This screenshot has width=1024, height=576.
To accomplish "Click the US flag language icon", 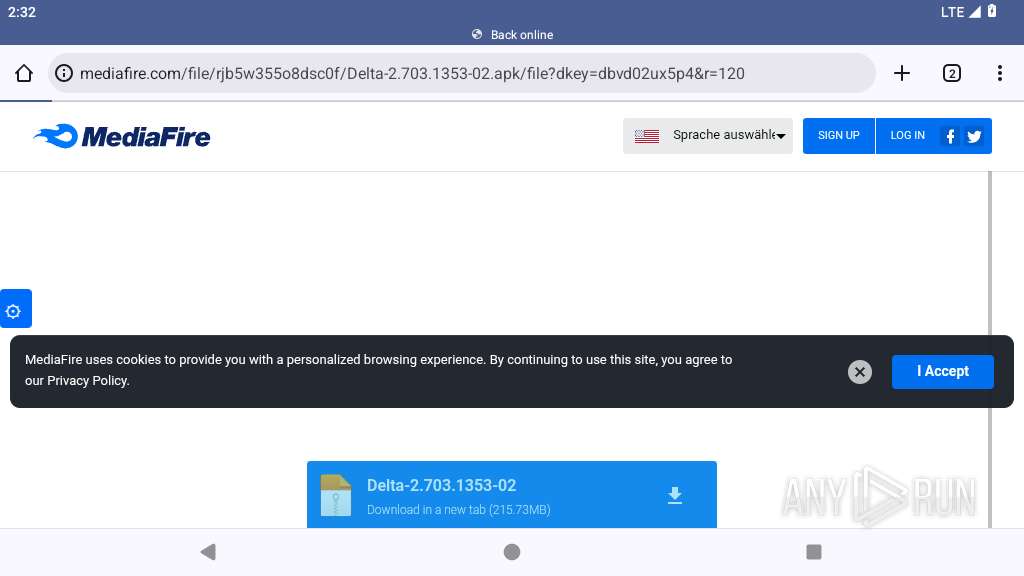I will click(647, 136).
